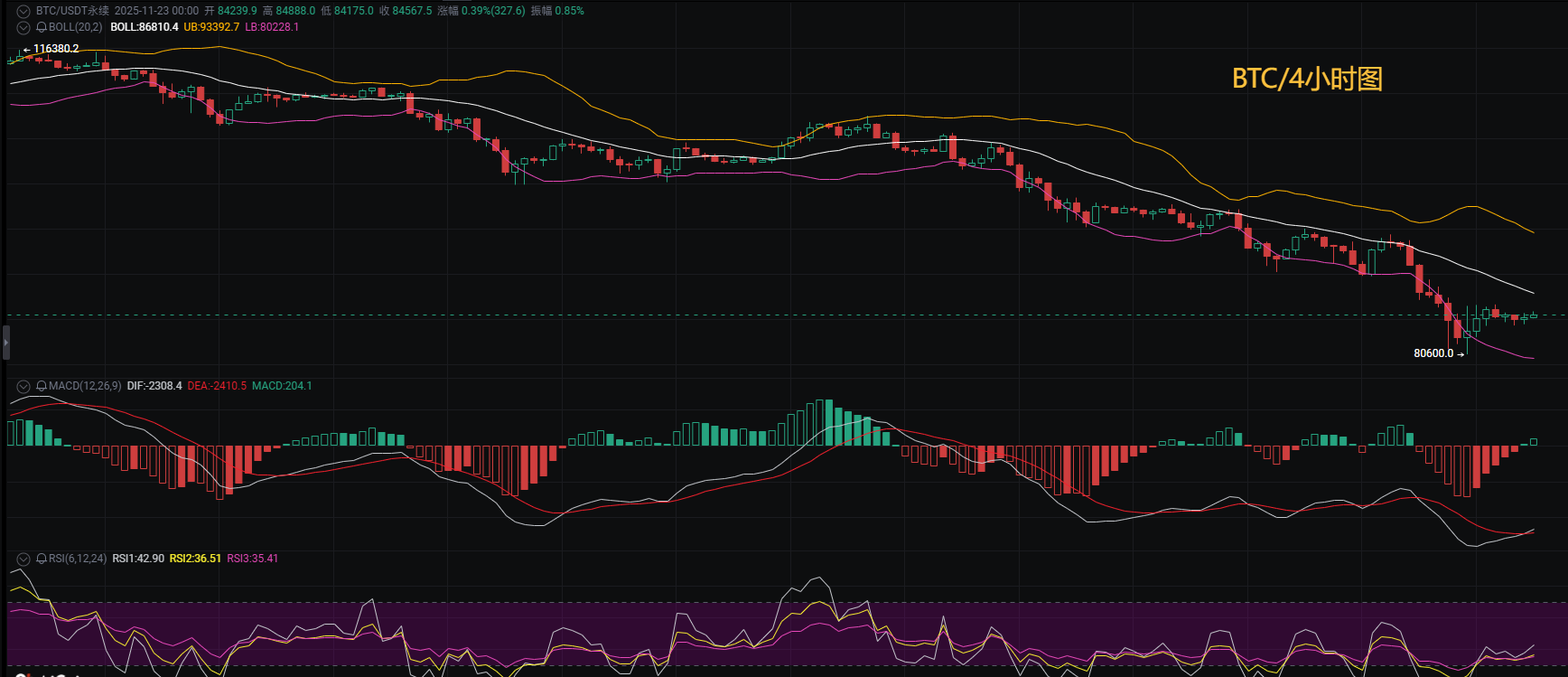Click the pink LB:80228.1 lower band value
The width and height of the screenshot is (1568, 677).
coord(272,27)
